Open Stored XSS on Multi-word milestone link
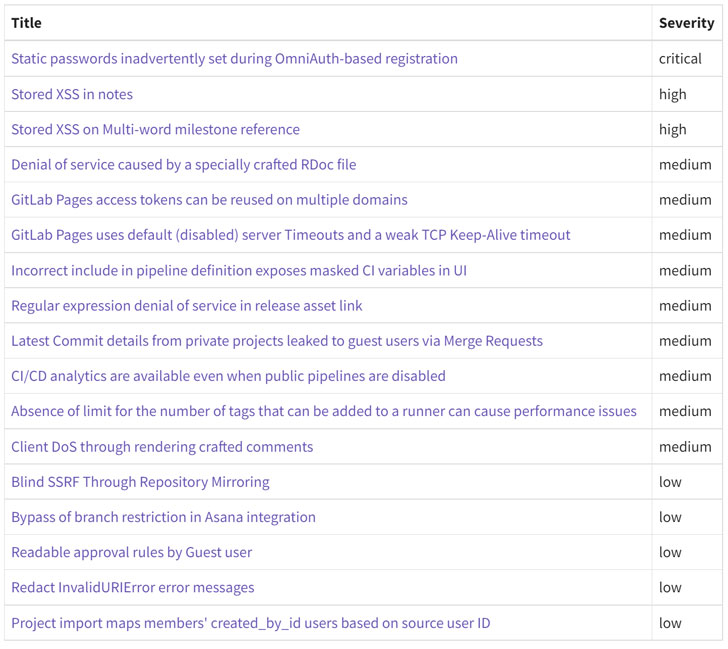Screen dimensions: 728x649 [x=155, y=129]
